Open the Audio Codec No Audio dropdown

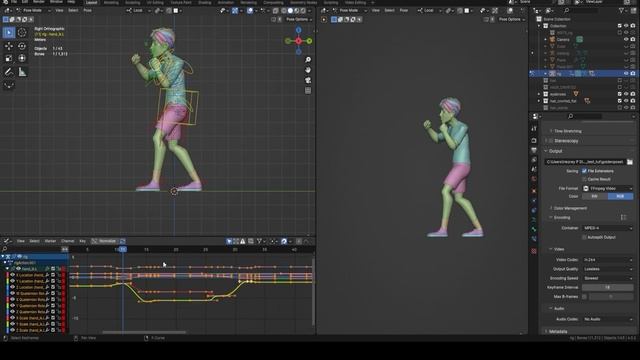pyautogui.click(x=608, y=319)
